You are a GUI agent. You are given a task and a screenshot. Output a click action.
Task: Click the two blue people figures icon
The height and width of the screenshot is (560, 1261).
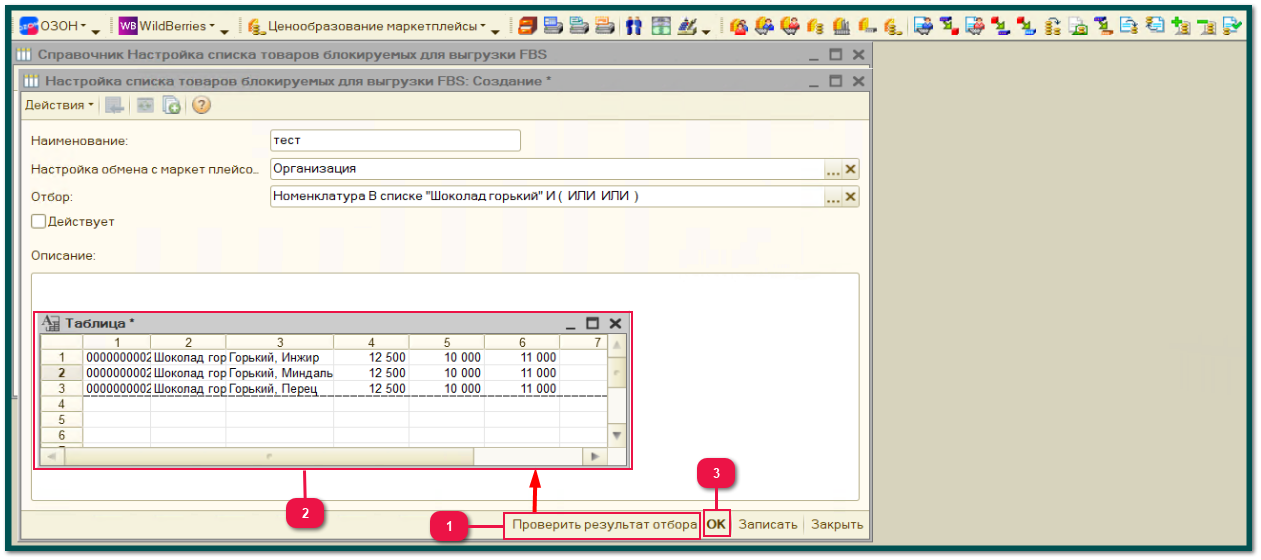[x=634, y=26]
